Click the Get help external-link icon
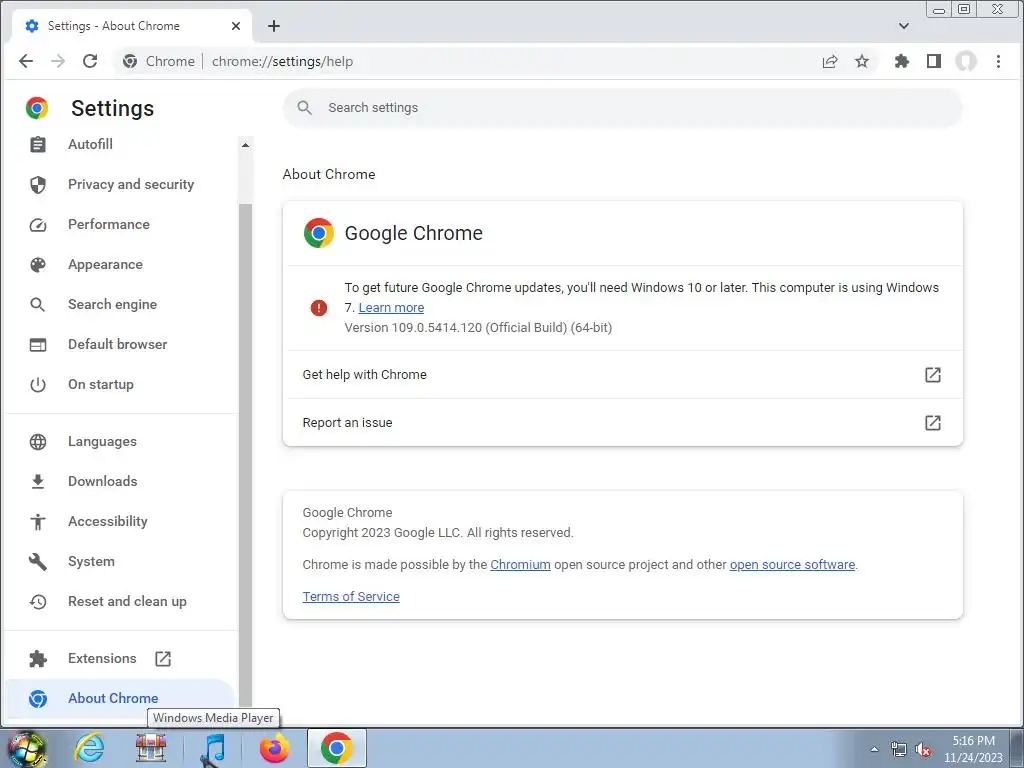This screenshot has height=768, width=1024. tap(933, 375)
